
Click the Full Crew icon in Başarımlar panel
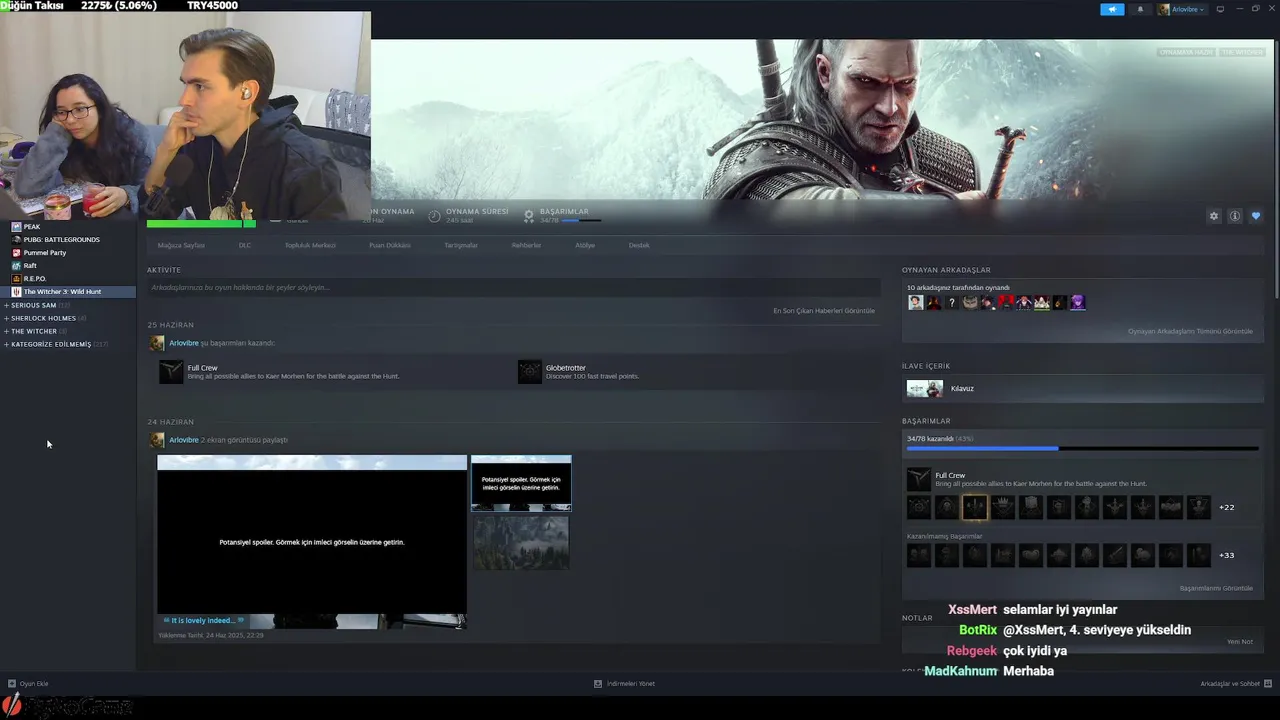click(918, 479)
